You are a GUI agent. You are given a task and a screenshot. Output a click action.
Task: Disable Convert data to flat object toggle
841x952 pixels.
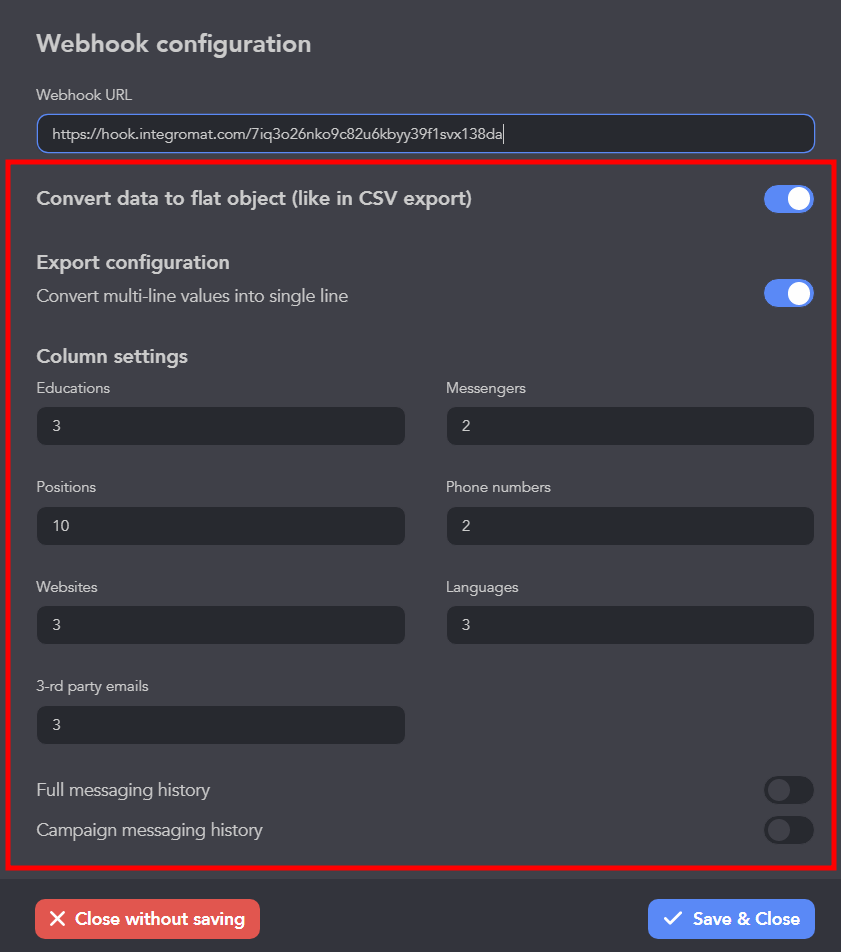click(788, 199)
